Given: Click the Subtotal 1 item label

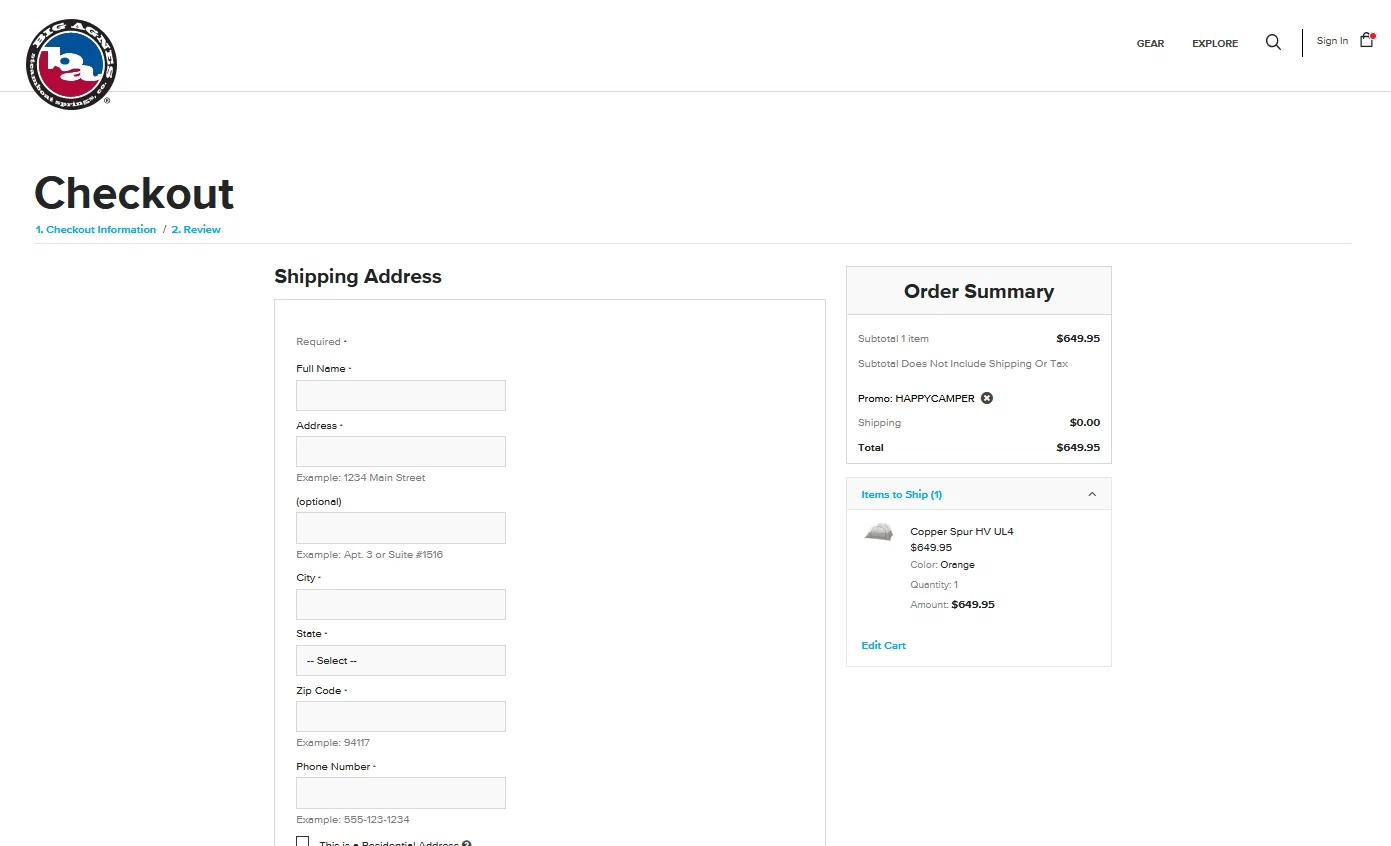Looking at the screenshot, I should pos(893,339).
